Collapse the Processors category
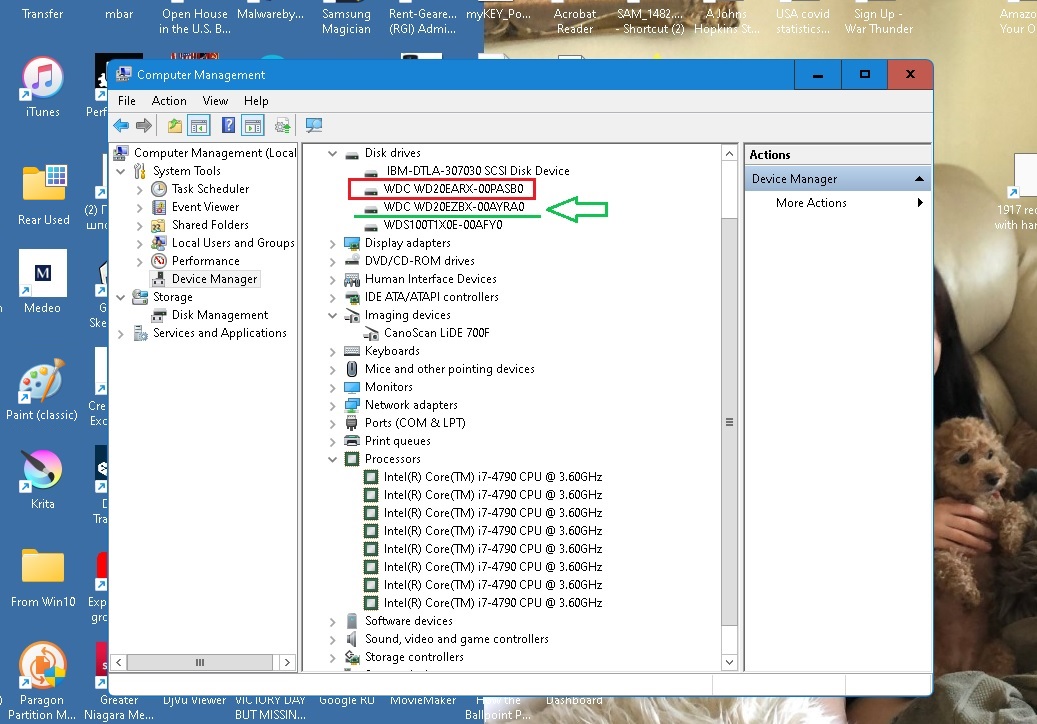The height and width of the screenshot is (724, 1037). click(x=332, y=460)
